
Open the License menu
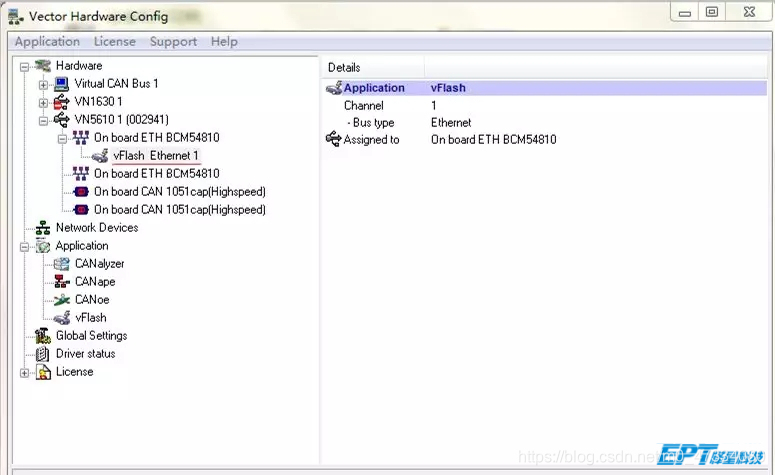click(x=115, y=42)
